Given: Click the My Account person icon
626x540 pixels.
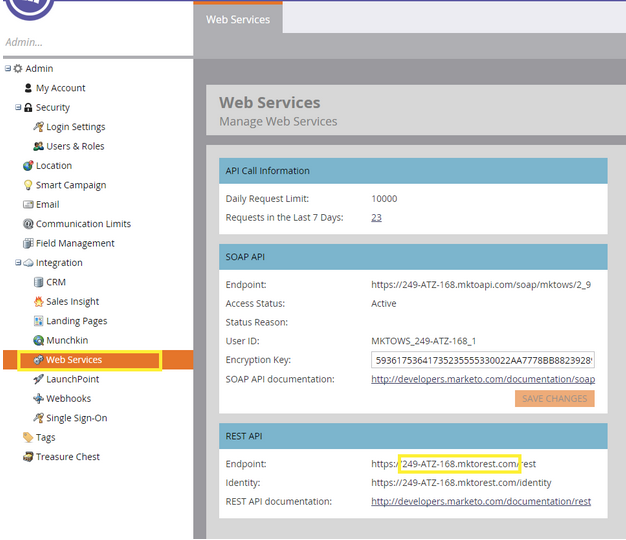Looking at the screenshot, I should [28, 88].
